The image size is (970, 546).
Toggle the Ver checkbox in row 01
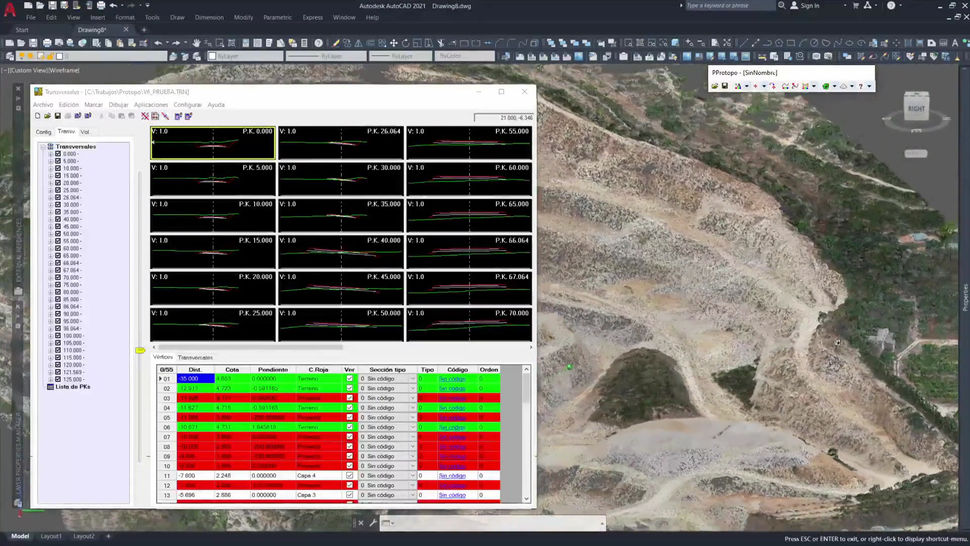[x=349, y=379]
